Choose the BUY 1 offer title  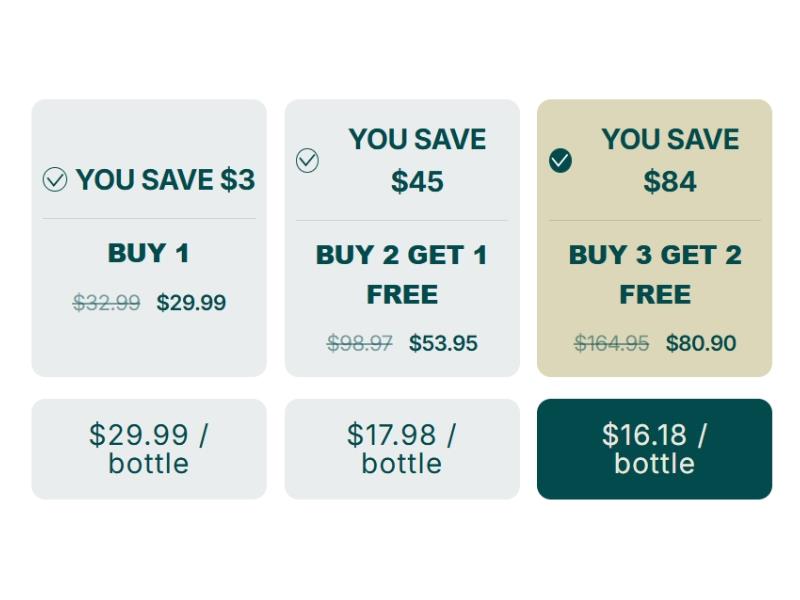[149, 253]
